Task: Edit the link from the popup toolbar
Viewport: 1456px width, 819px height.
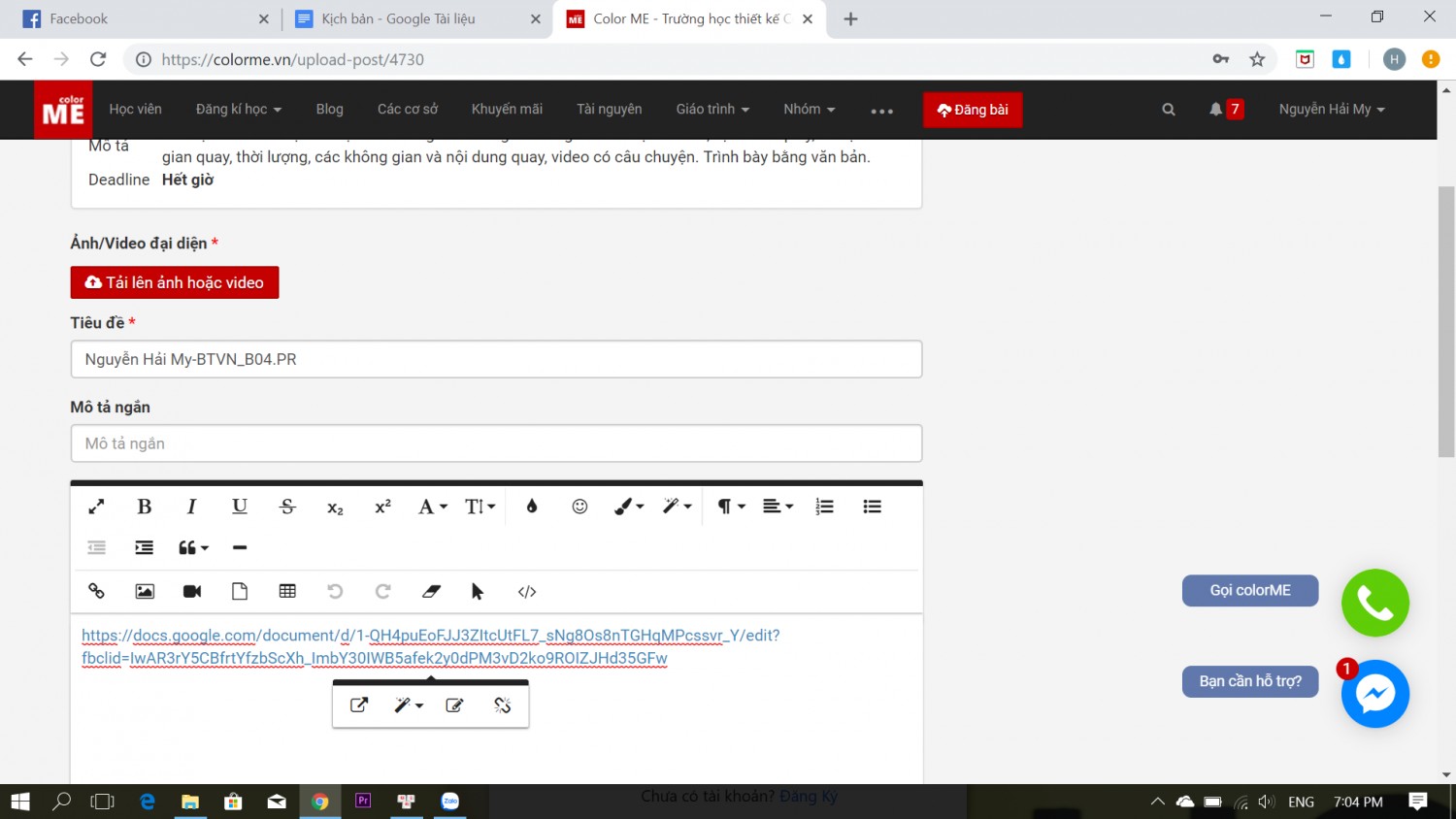Action: [454, 705]
